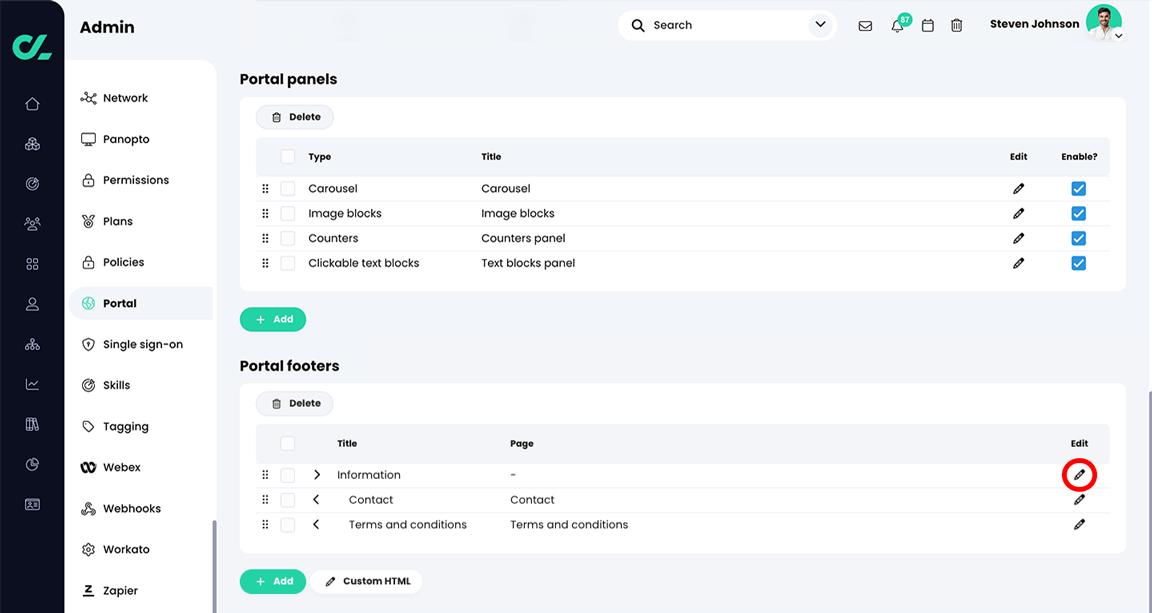The image size is (1152, 613).
Task: Open the Webex settings page
Action: tap(120, 466)
